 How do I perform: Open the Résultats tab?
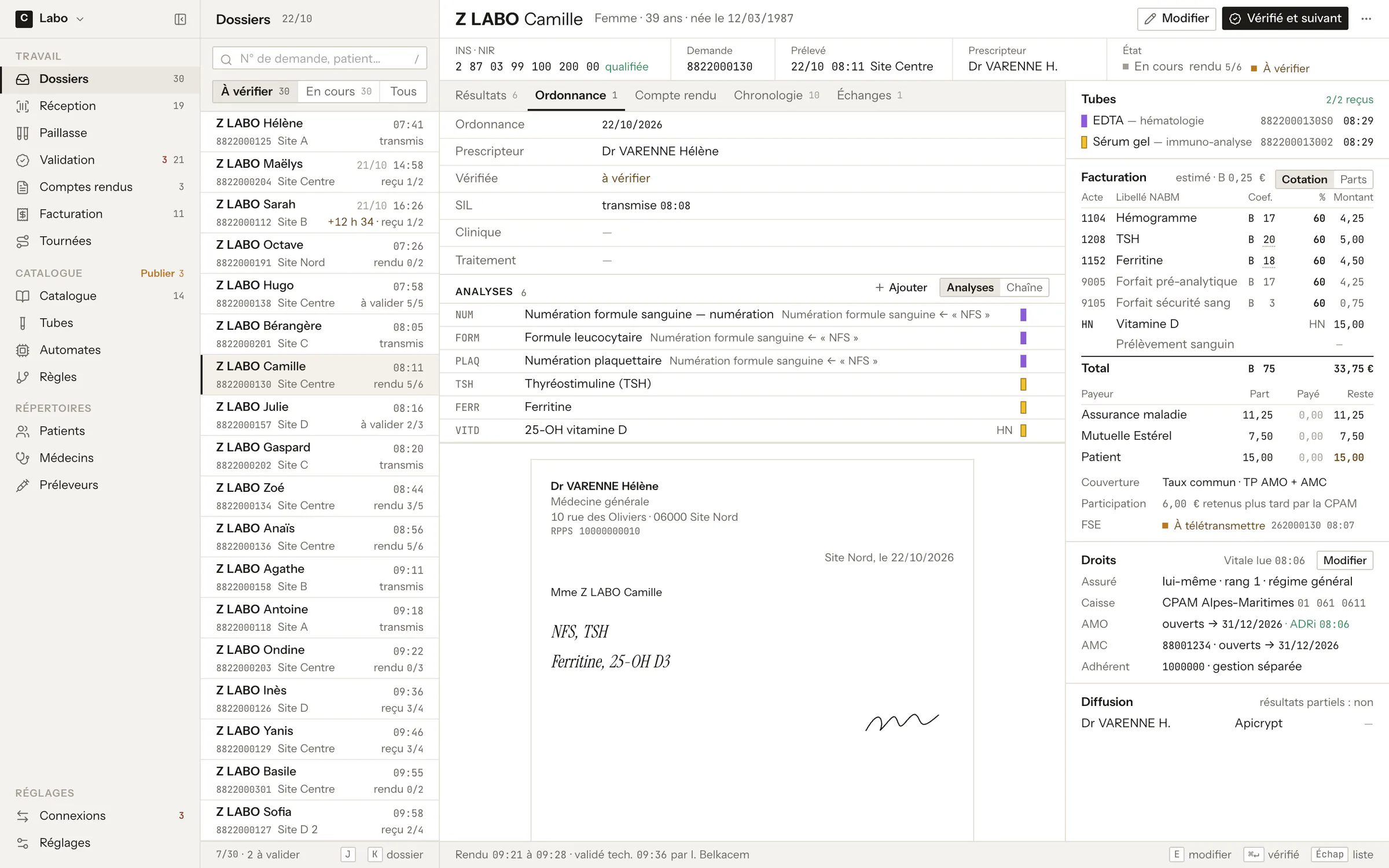486,95
